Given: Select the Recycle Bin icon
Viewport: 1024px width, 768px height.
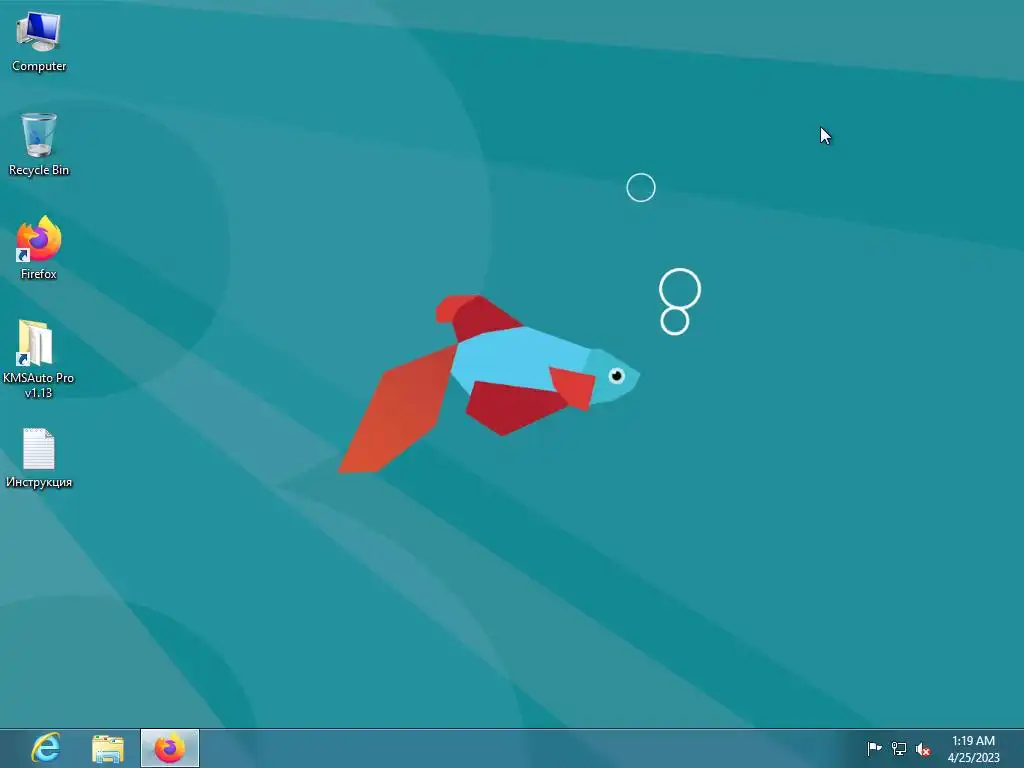Looking at the screenshot, I should pos(39,144).
